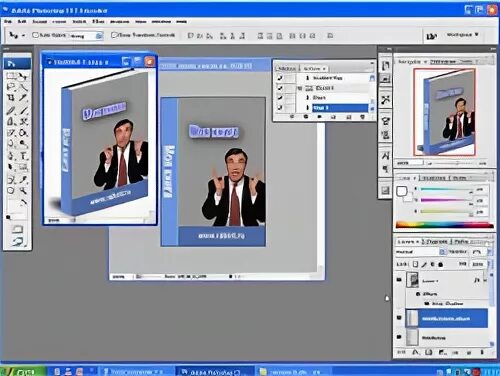Create new layer in Layers panel
The height and width of the screenshot is (376, 500).
[x=469, y=352]
